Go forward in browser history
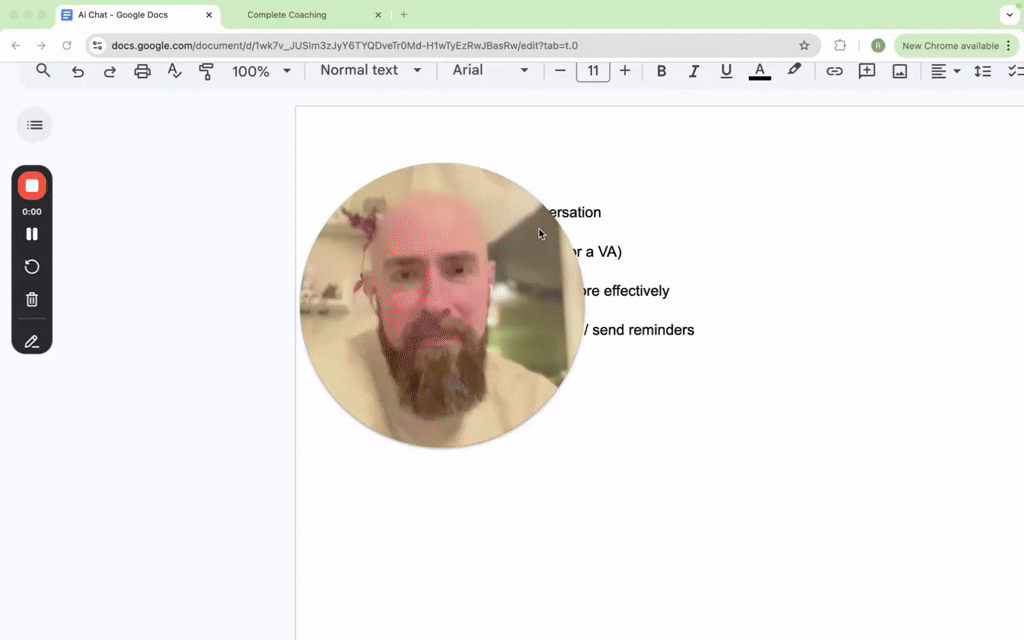 (41, 46)
